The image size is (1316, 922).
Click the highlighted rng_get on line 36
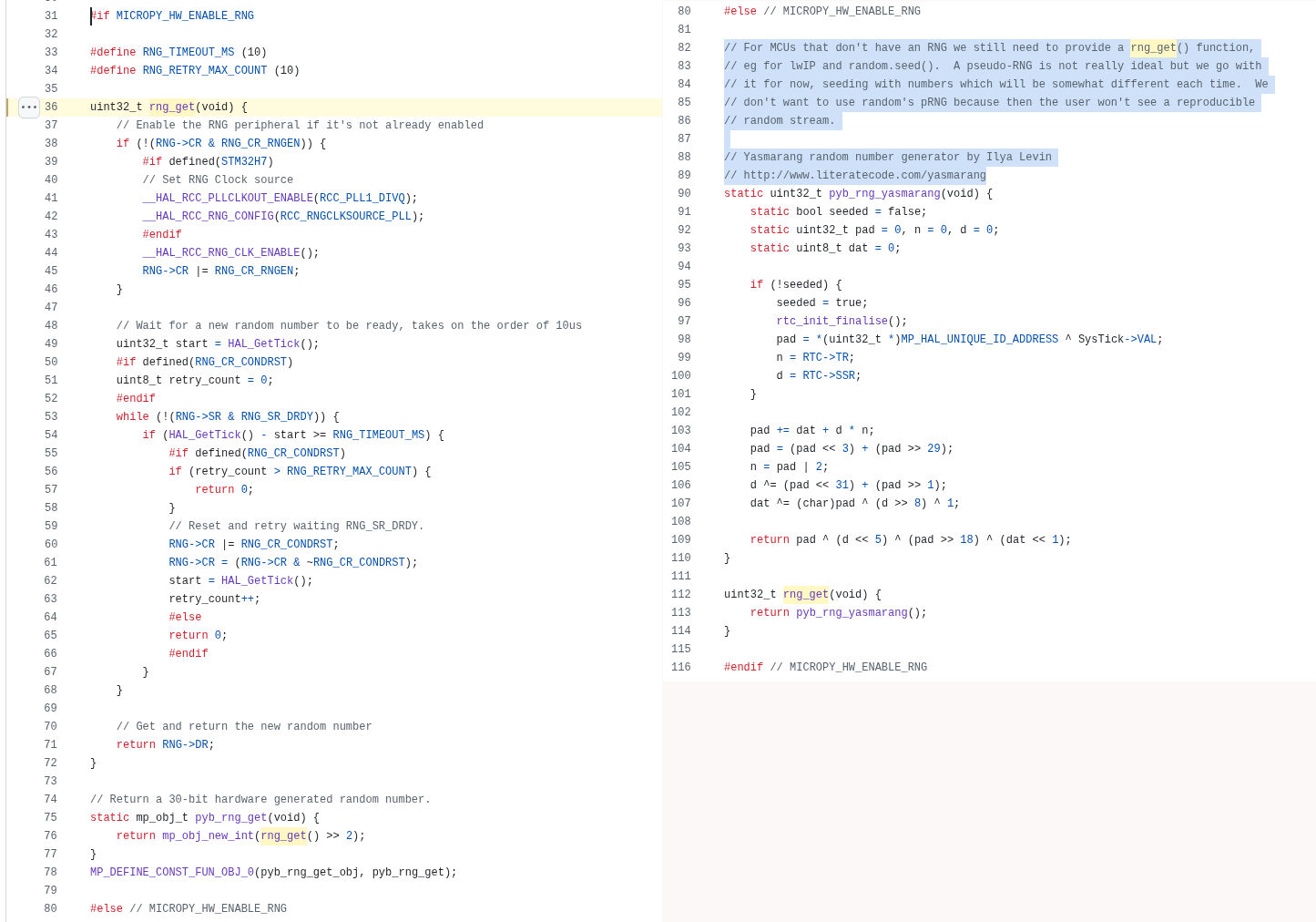pyautogui.click(x=172, y=107)
